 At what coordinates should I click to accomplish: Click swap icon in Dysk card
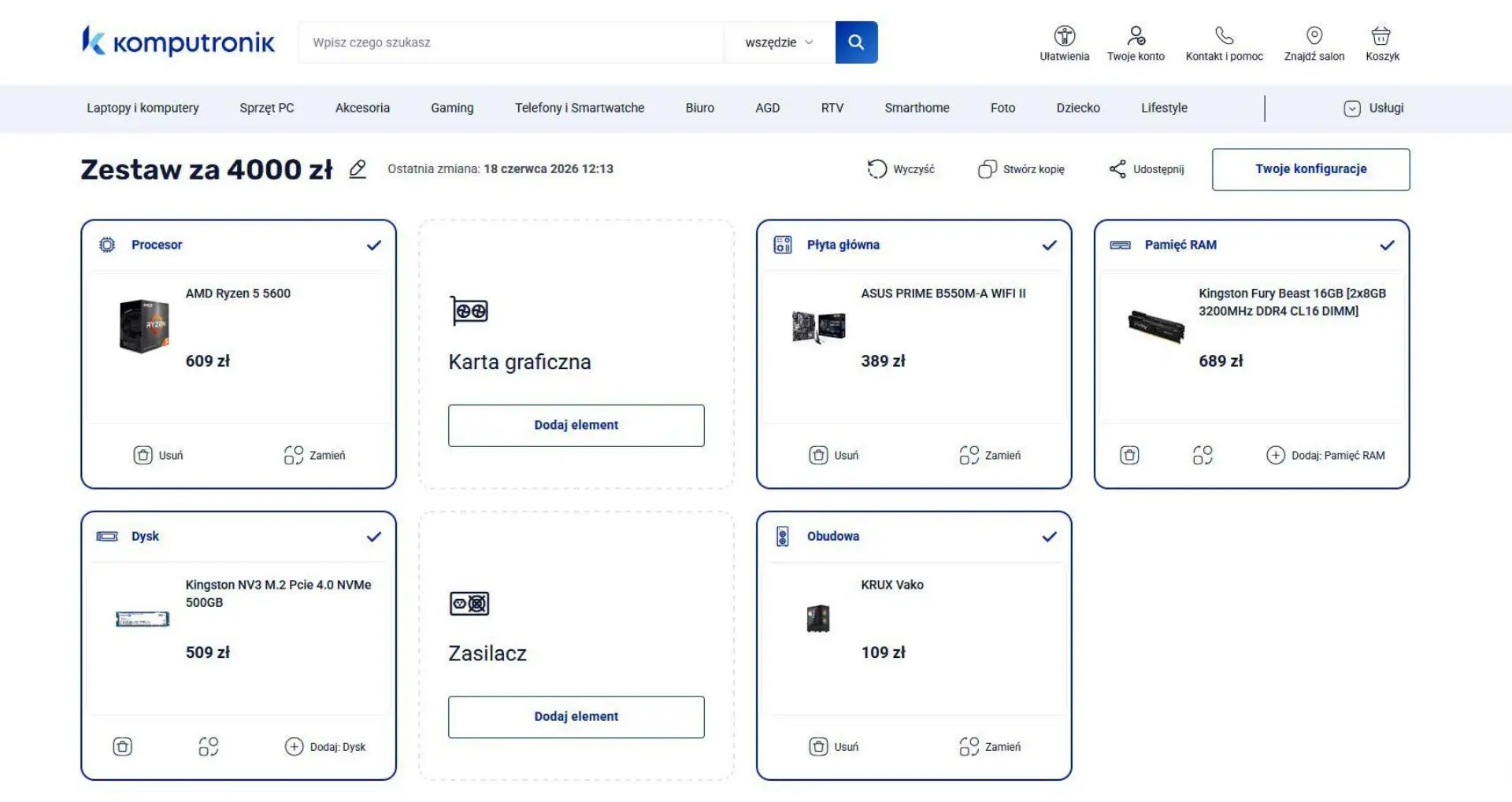coord(209,746)
